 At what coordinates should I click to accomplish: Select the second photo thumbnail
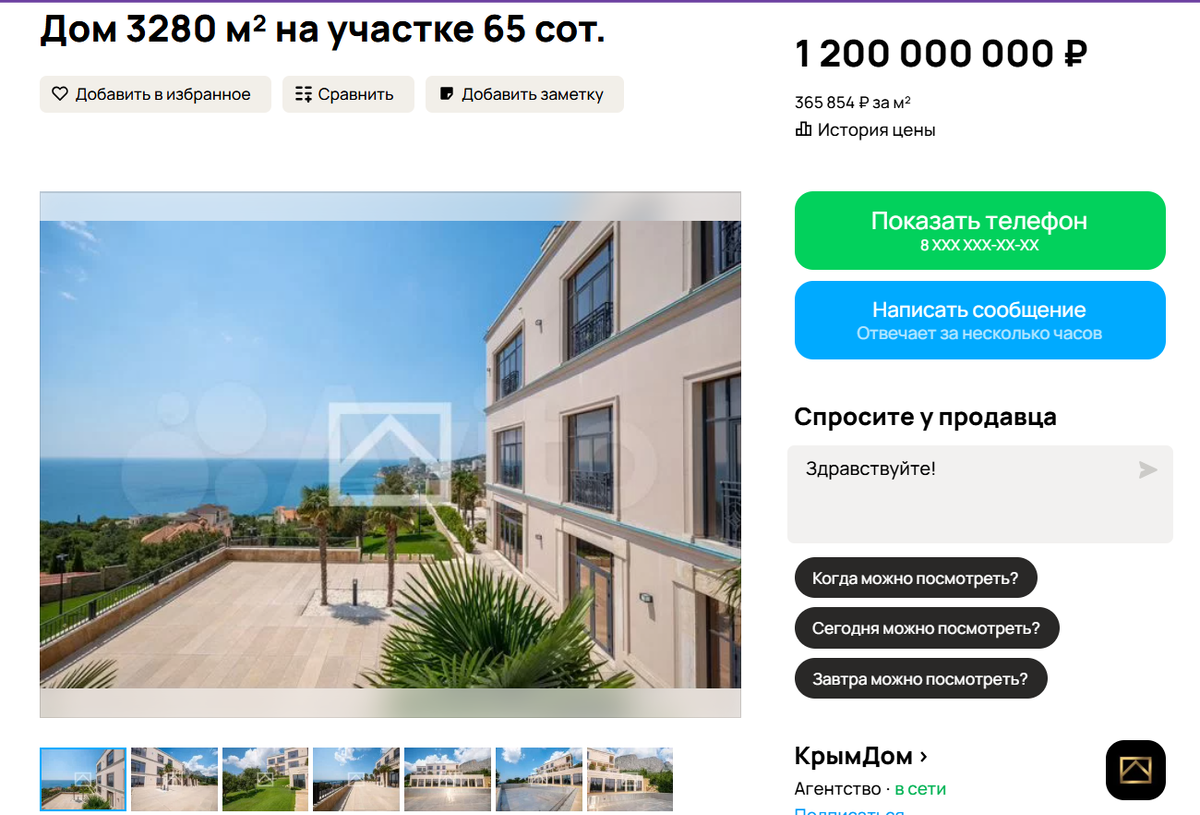(x=174, y=779)
